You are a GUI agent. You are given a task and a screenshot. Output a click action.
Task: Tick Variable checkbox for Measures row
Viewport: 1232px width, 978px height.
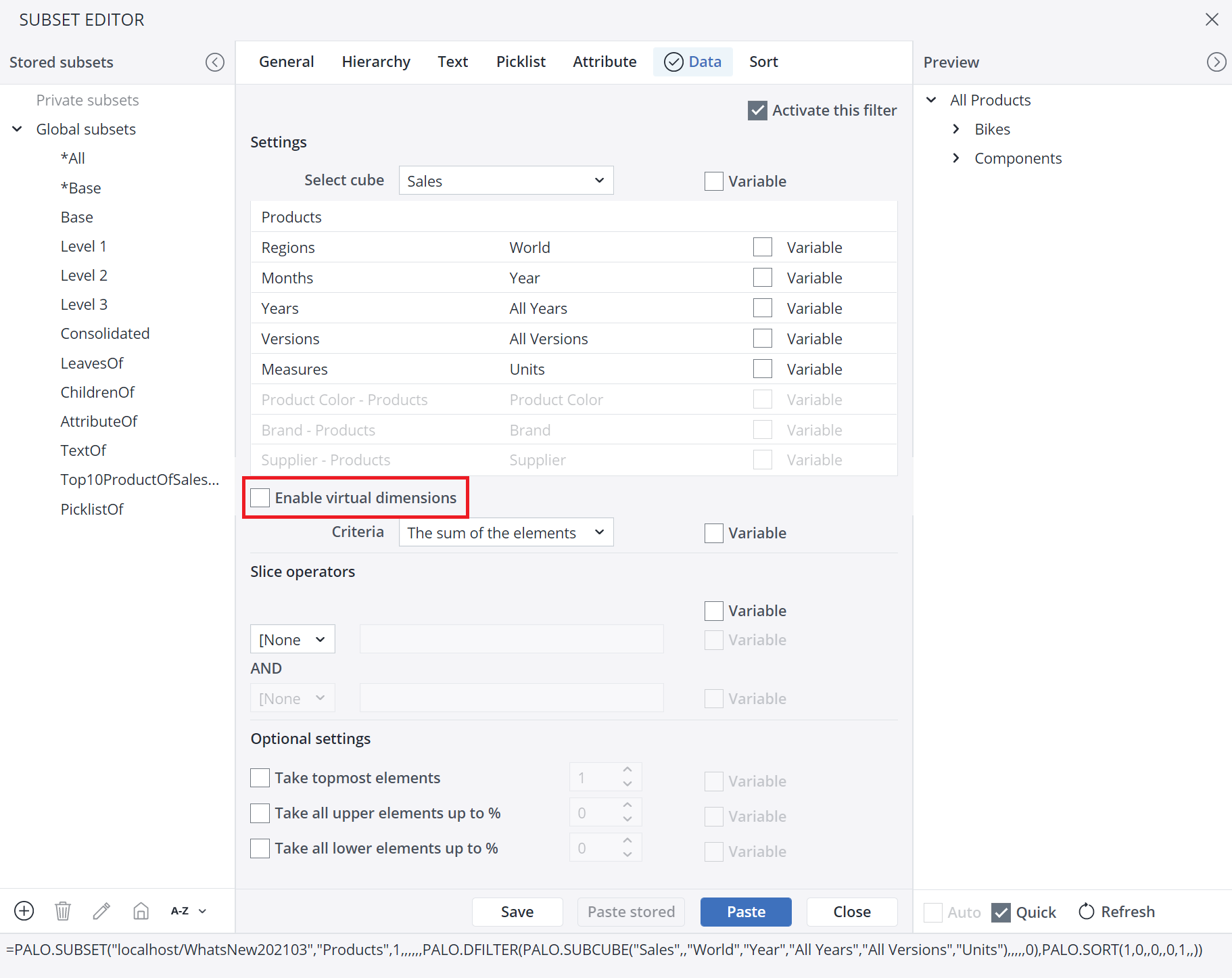763,369
